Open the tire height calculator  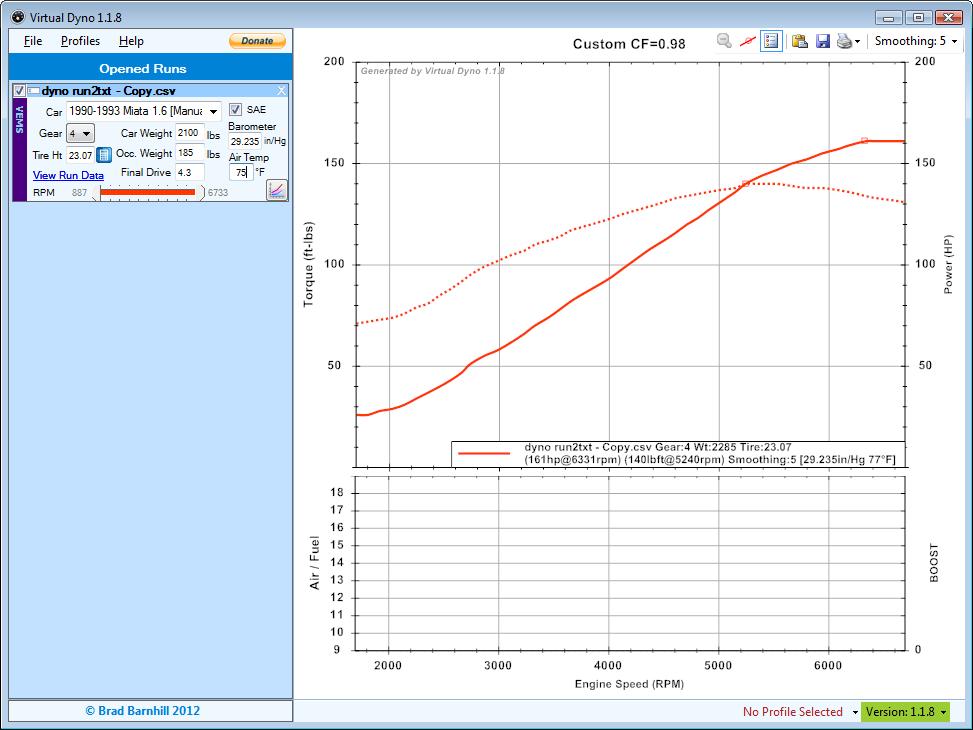[104, 155]
